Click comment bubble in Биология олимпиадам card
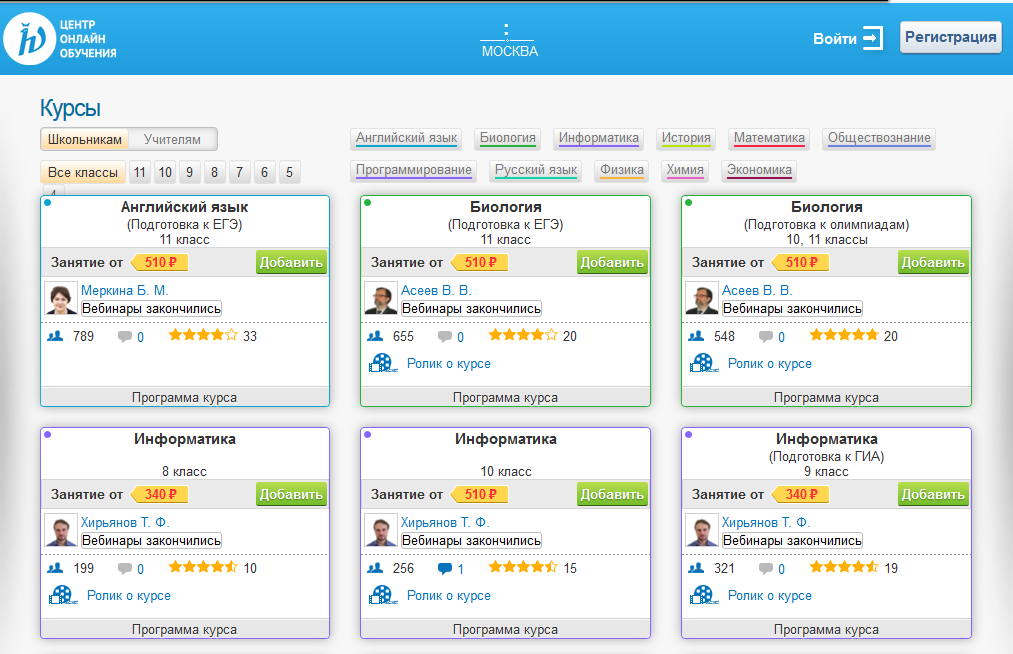 click(x=766, y=337)
